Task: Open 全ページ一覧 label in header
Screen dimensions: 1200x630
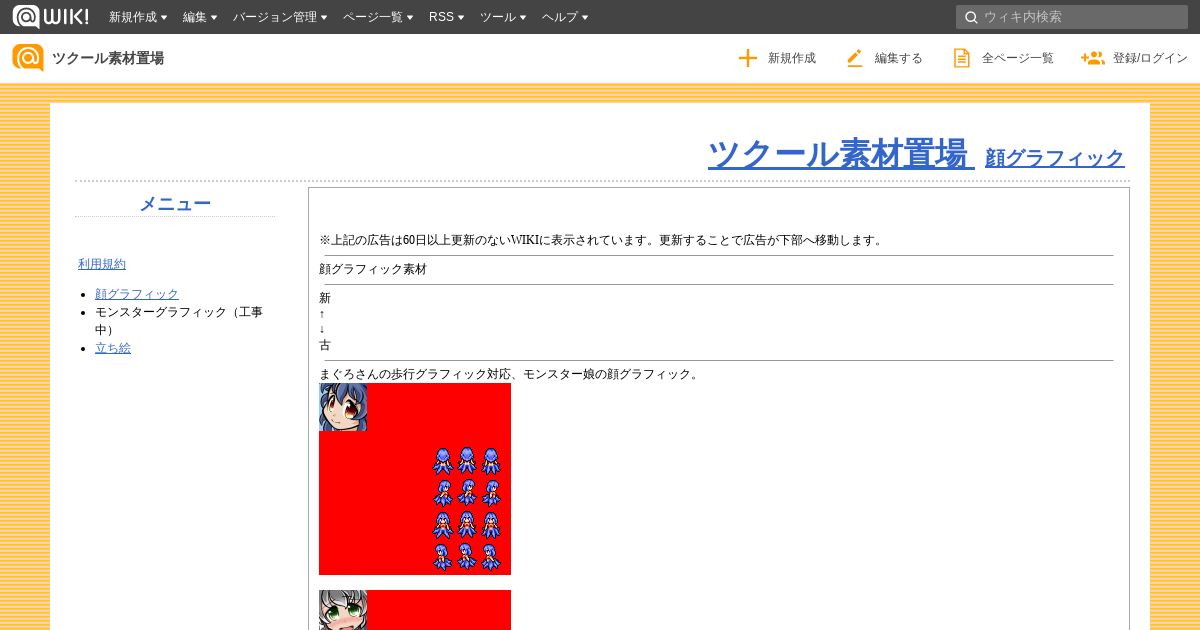Action: coord(1018,58)
